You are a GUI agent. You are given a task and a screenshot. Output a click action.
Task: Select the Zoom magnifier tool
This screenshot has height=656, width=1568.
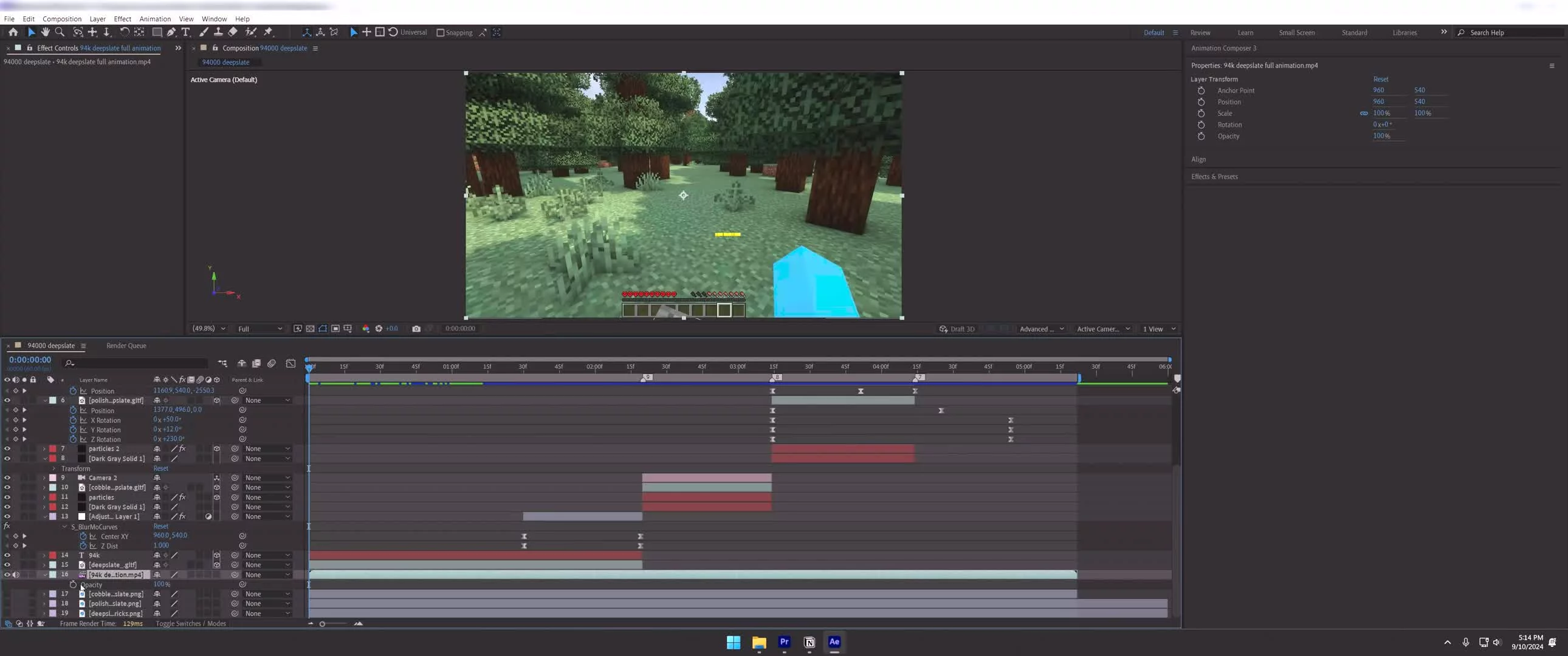[x=60, y=32]
